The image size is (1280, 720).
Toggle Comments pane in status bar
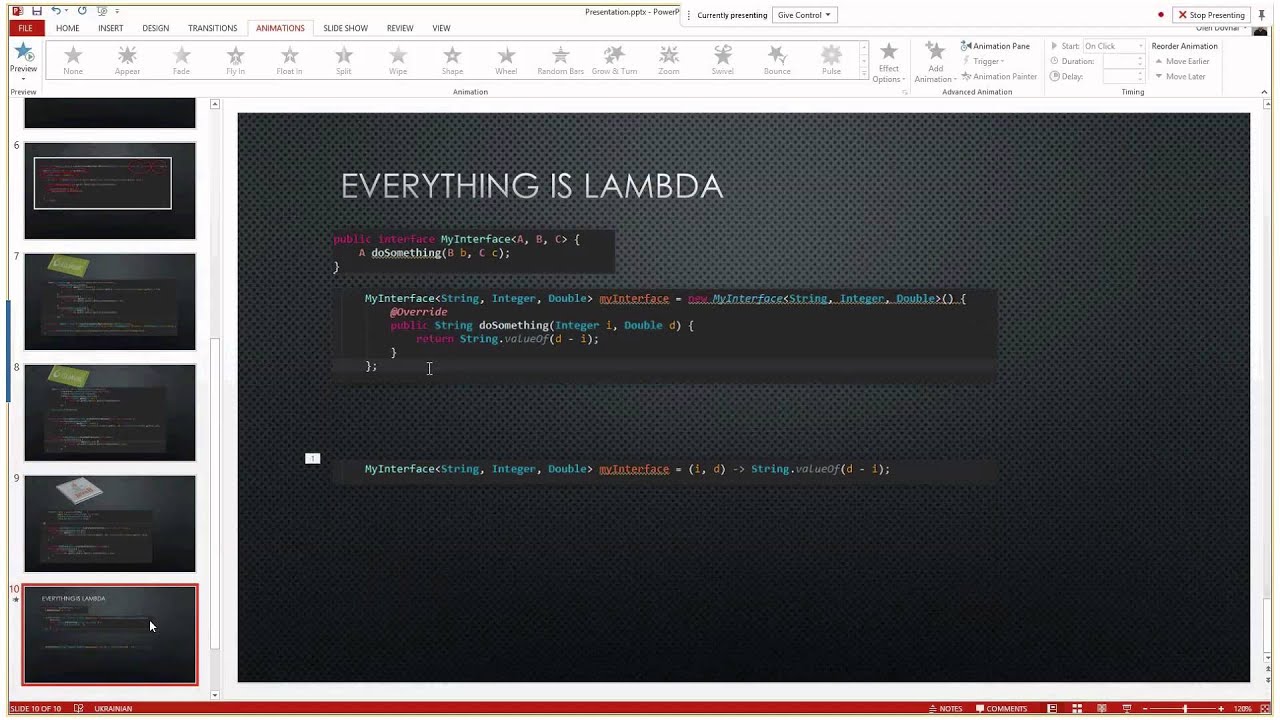point(1001,708)
